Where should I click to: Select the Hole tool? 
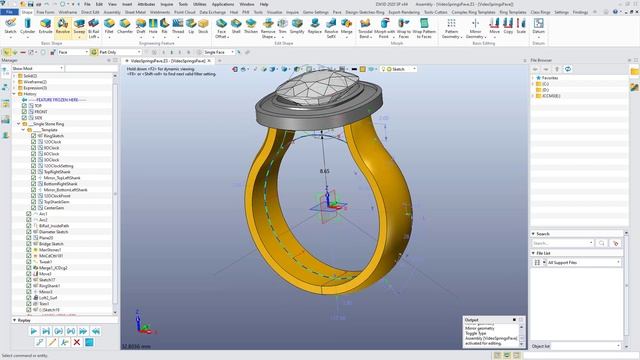point(153,27)
